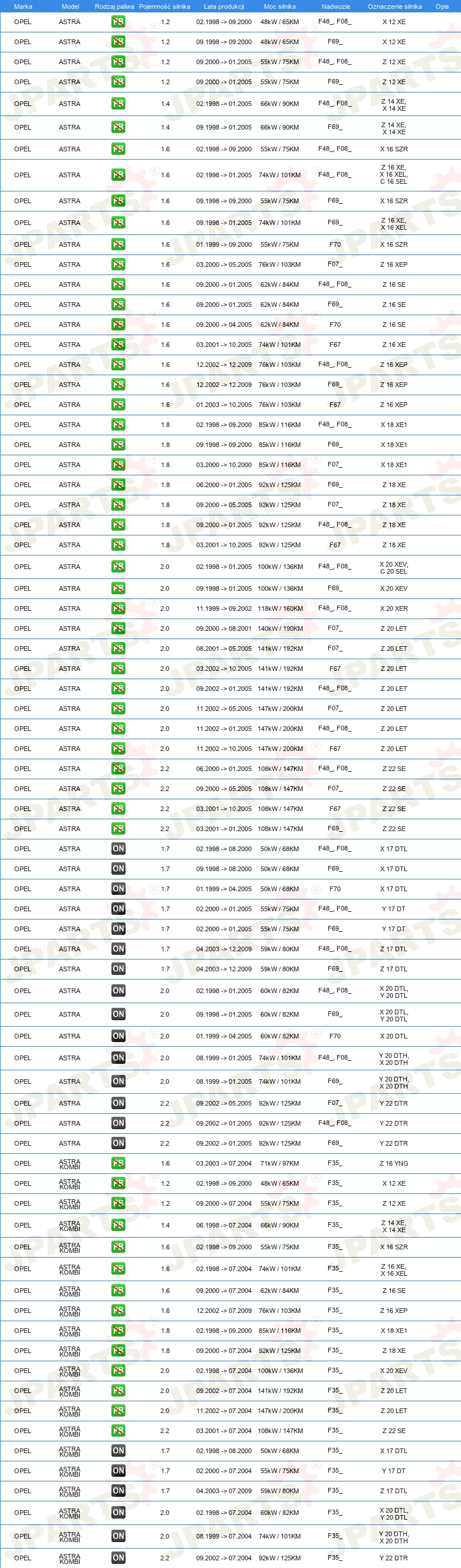Click petrol icon in 01.2003 -> 10.2005 row
Screen dimensions: 461x1568
coord(118,405)
